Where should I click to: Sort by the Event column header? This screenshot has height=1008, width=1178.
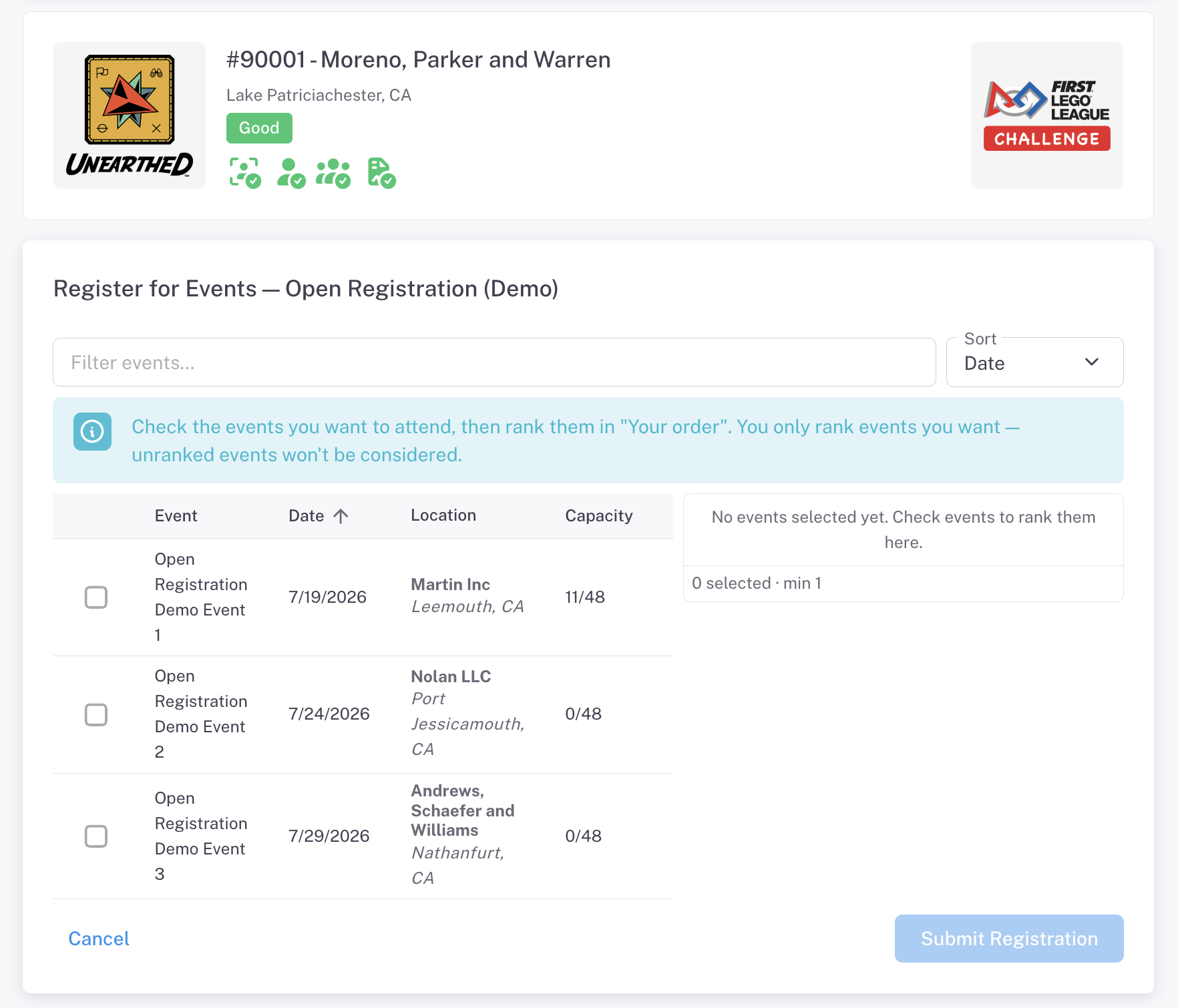pyautogui.click(x=176, y=516)
